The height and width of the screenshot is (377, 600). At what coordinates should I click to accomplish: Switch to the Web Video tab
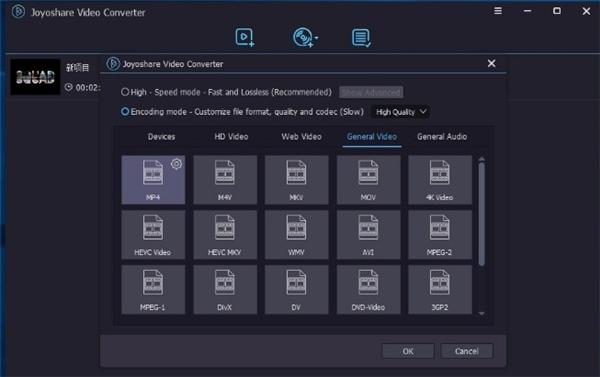click(302, 137)
